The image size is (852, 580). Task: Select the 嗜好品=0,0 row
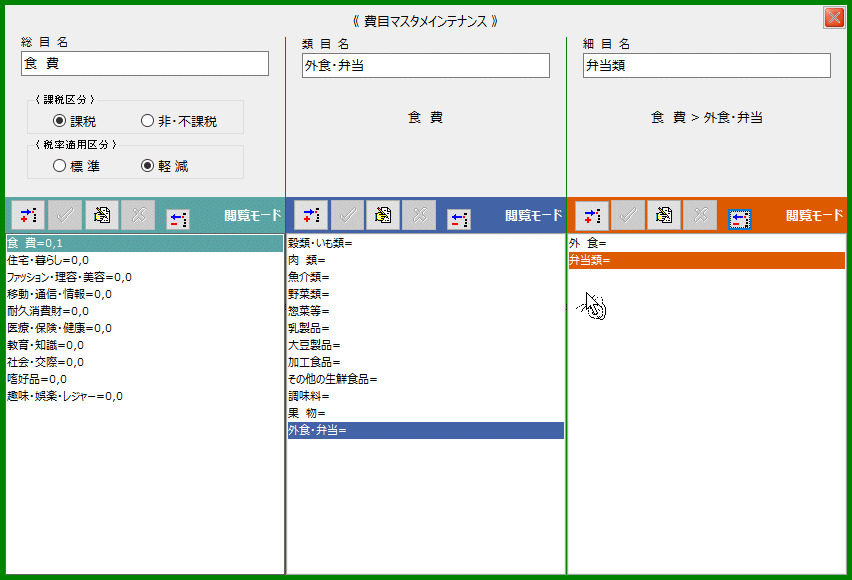point(145,379)
